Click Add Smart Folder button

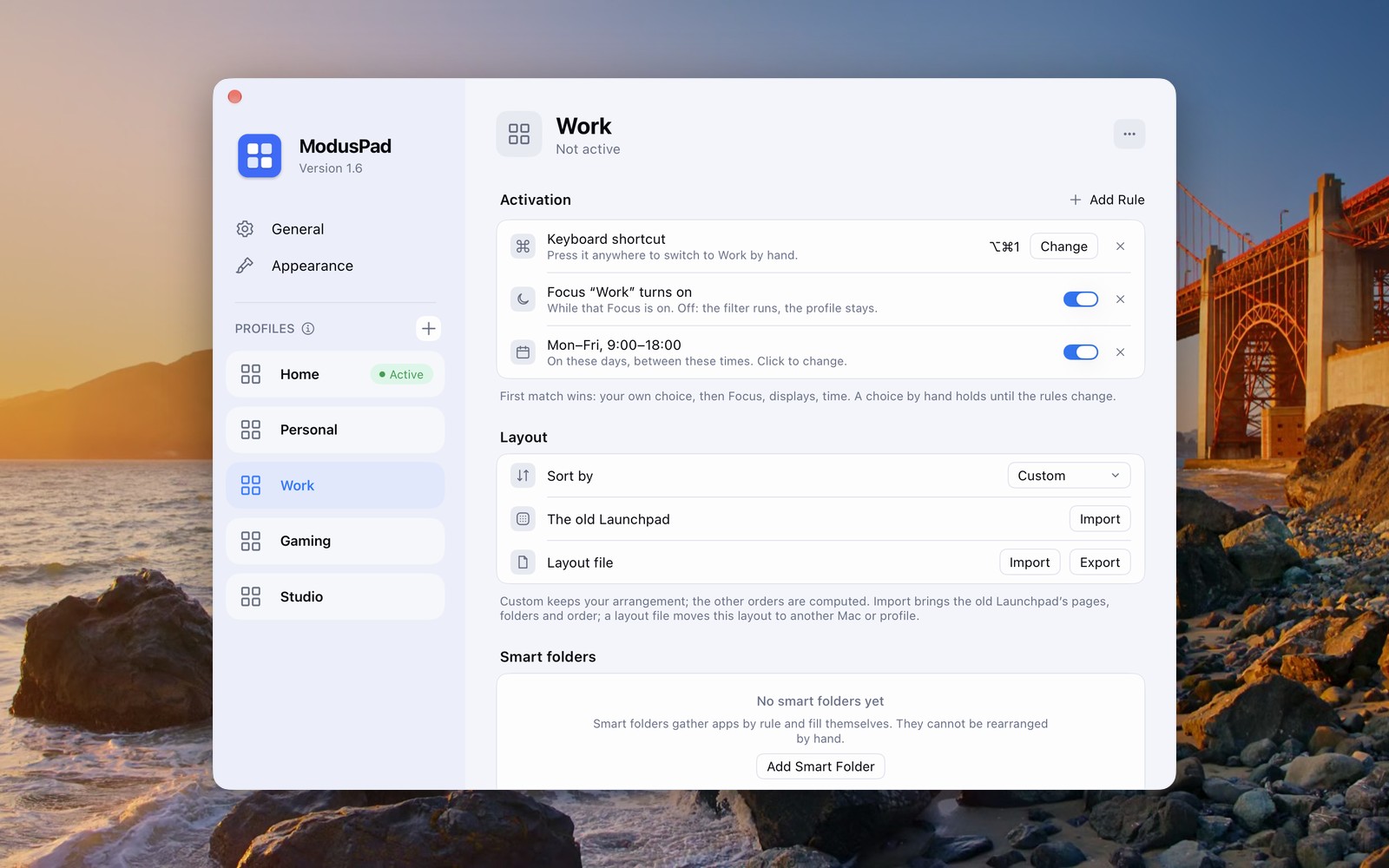click(820, 766)
